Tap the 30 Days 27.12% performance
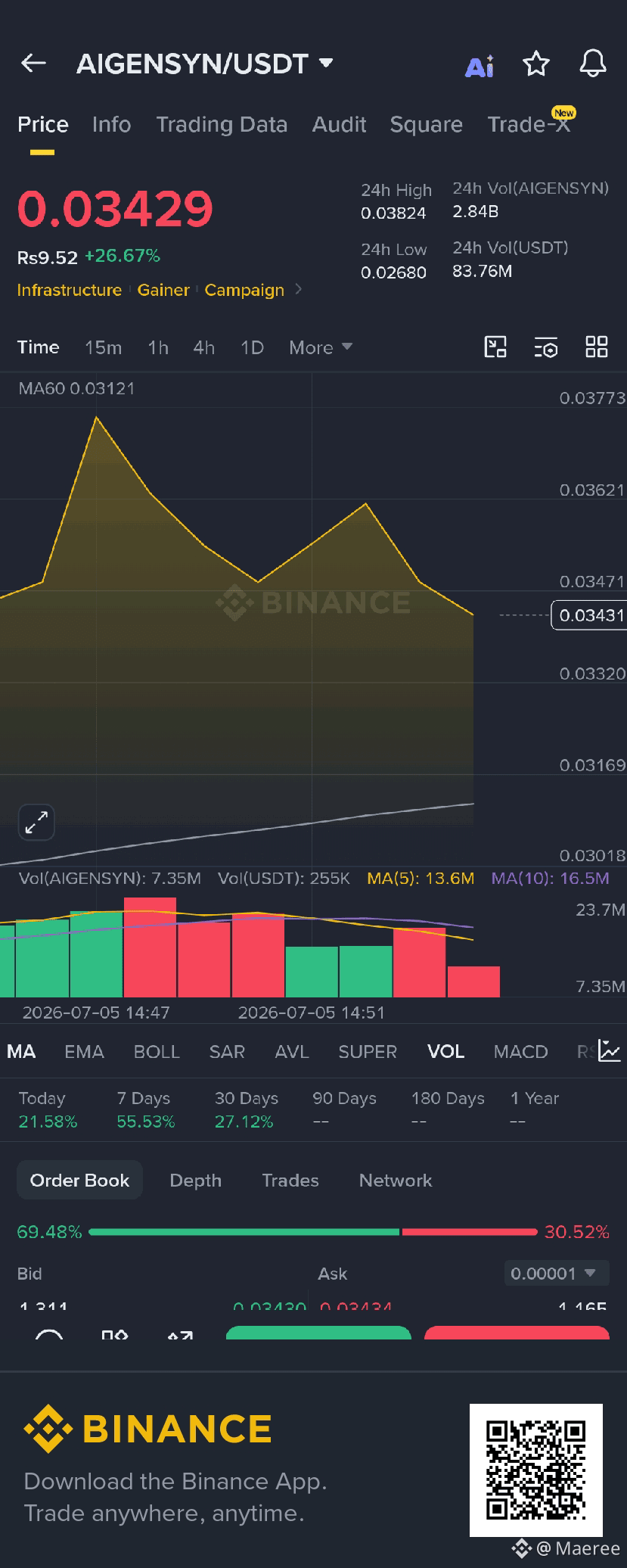The image size is (627, 1568). (247, 1109)
